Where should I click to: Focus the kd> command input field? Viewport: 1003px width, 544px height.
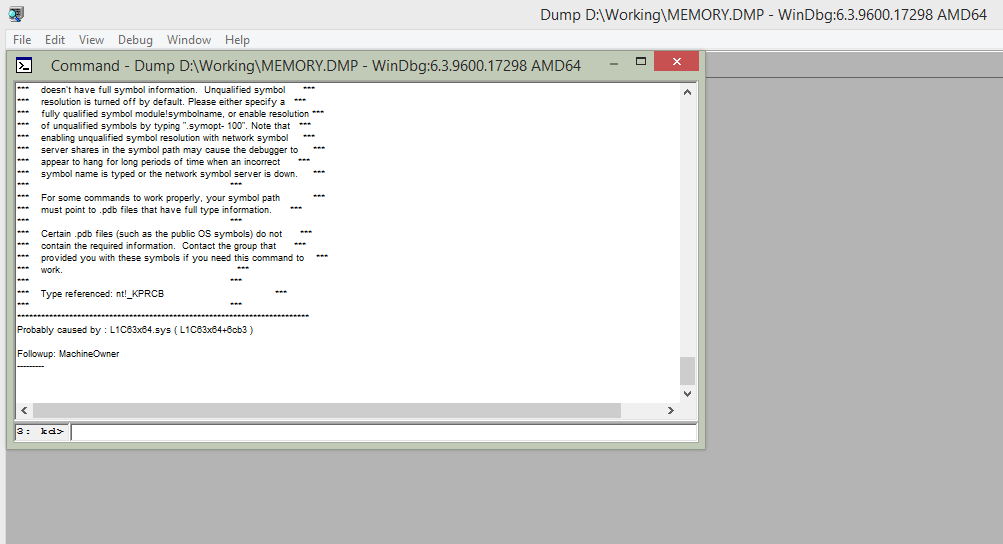coord(384,432)
